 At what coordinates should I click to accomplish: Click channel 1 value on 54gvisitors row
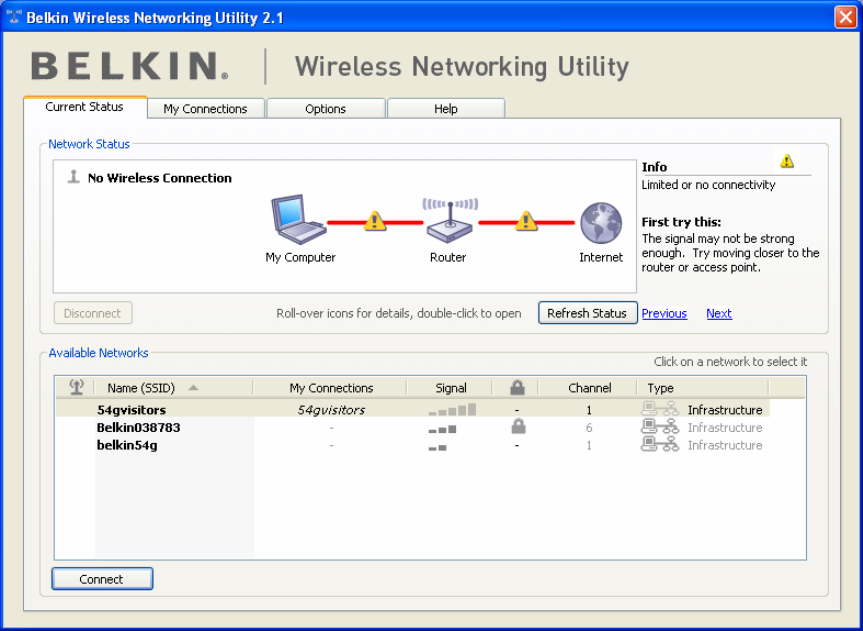589,410
